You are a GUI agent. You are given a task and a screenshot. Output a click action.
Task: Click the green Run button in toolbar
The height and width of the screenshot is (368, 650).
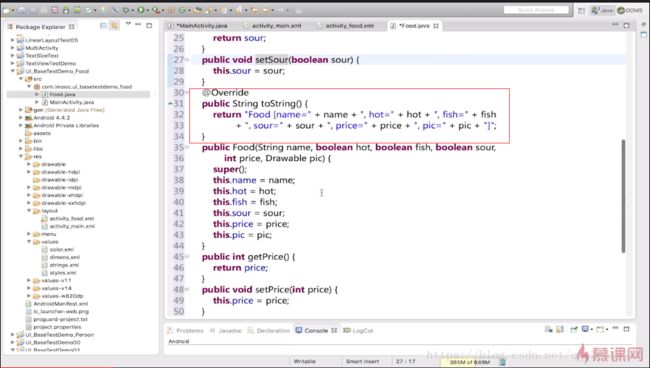click(x=141, y=10)
